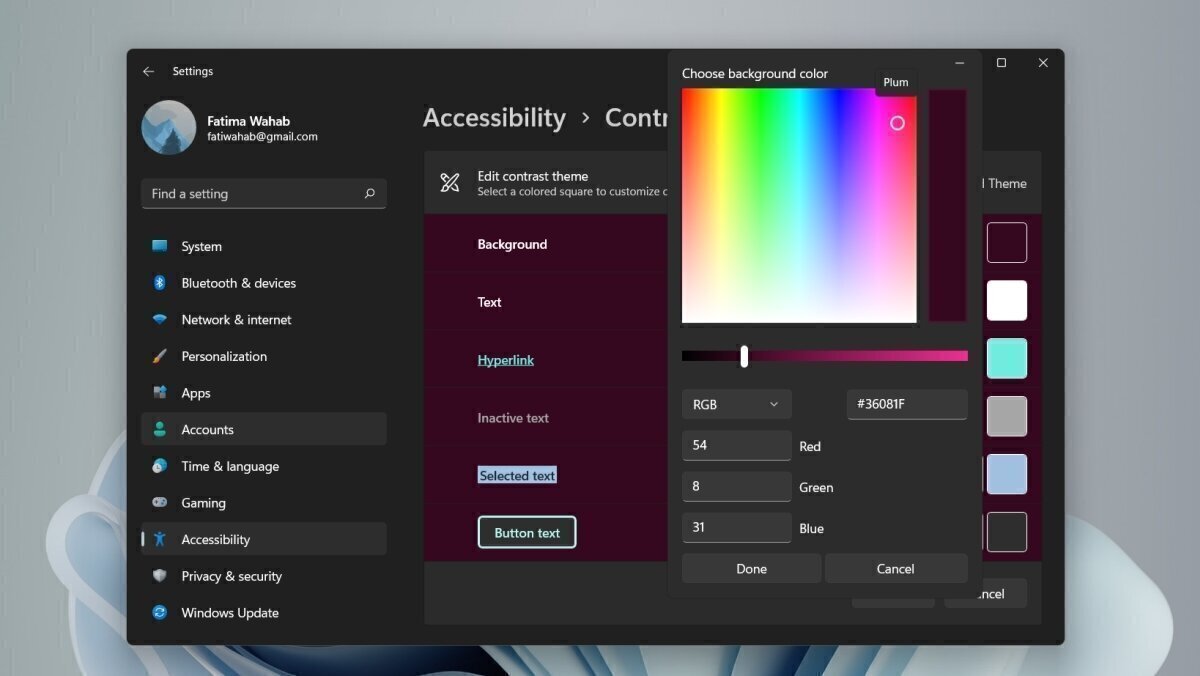
Task: Select the System icon in the sidebar
Action: (x=161, y=246)
